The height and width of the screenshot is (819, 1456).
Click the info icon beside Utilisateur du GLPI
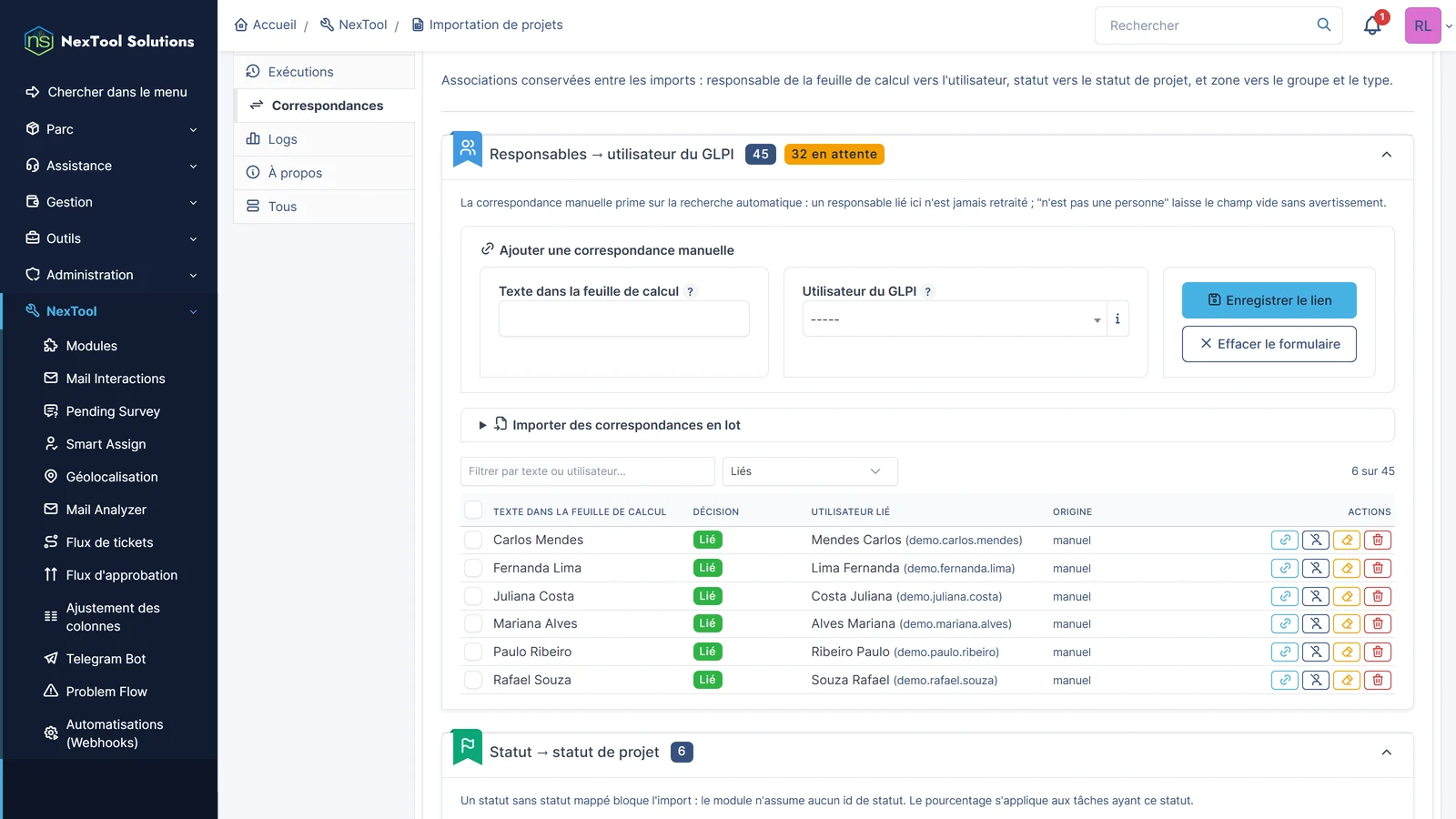click(1117, 319)
